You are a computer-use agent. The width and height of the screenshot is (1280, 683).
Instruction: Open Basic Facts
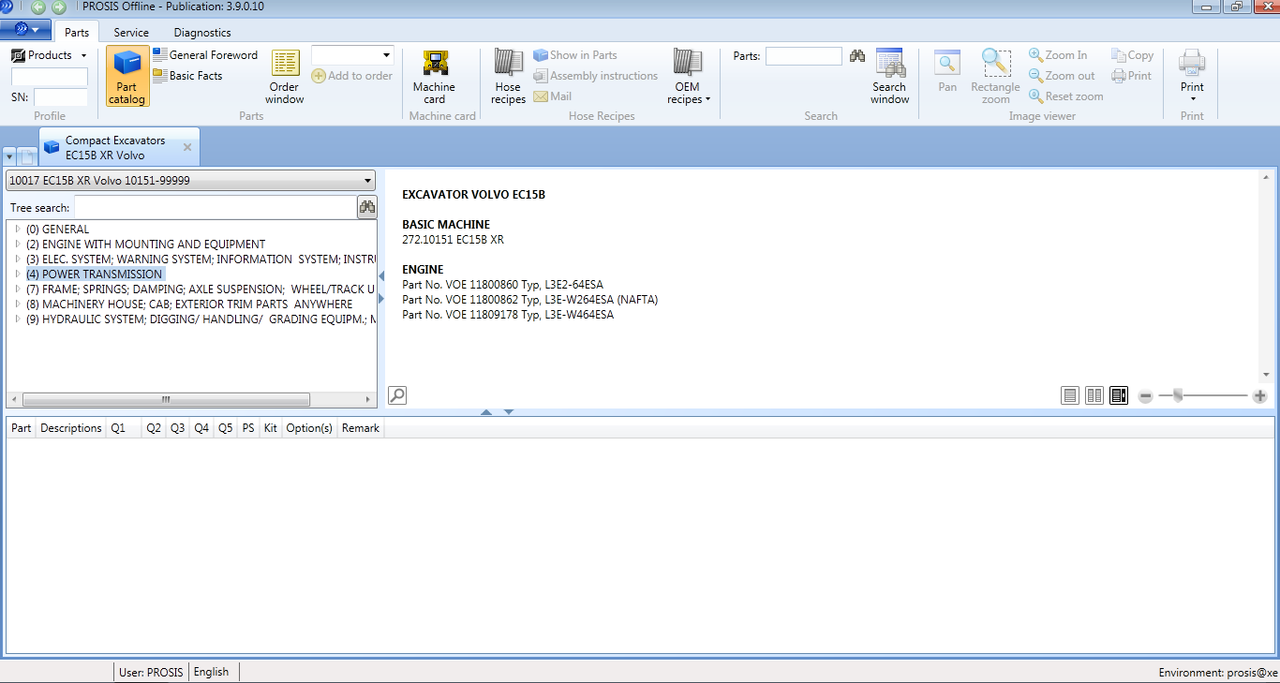point(188,76)
